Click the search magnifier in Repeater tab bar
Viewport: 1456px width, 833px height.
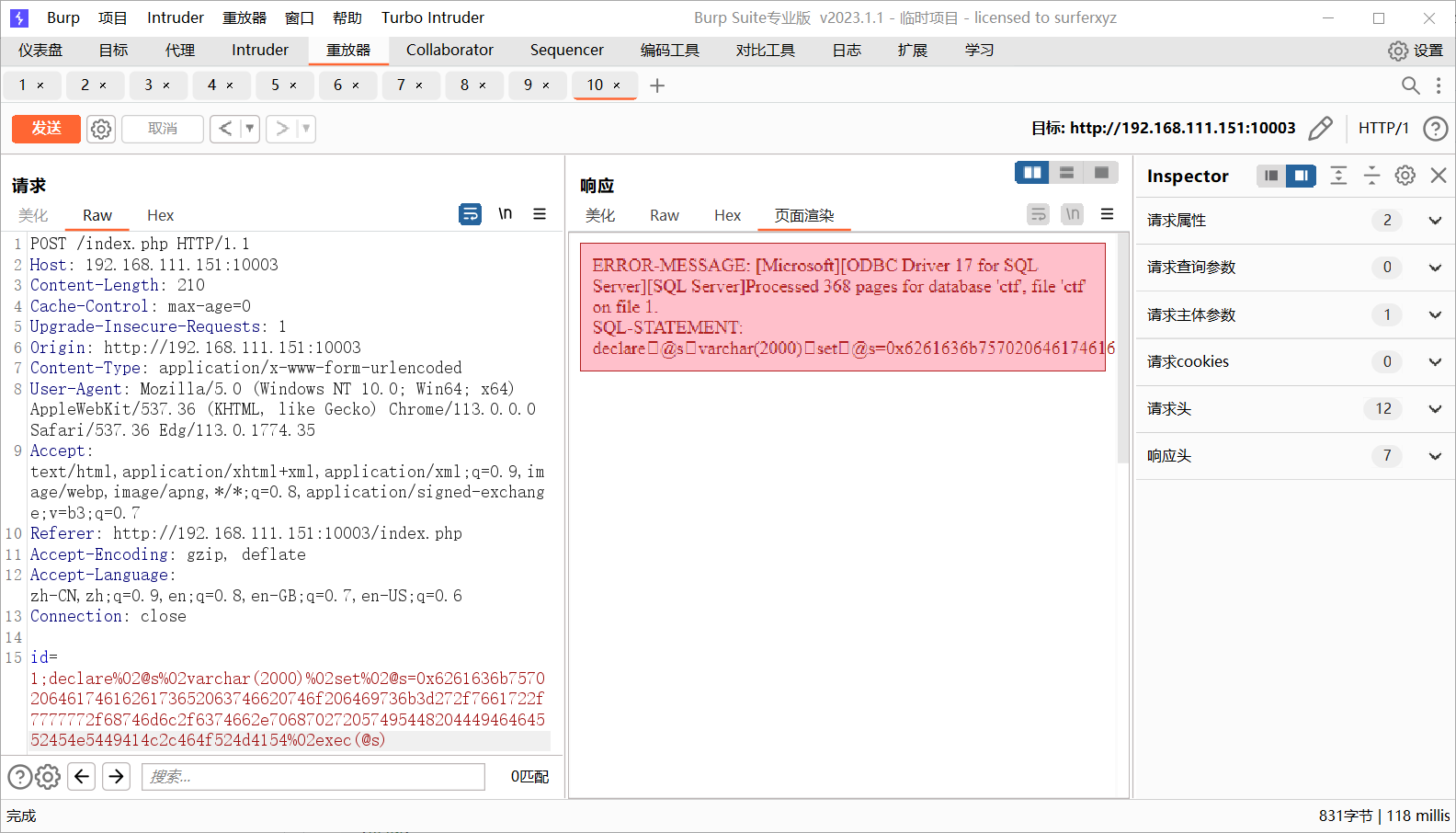coord(1410,86)
